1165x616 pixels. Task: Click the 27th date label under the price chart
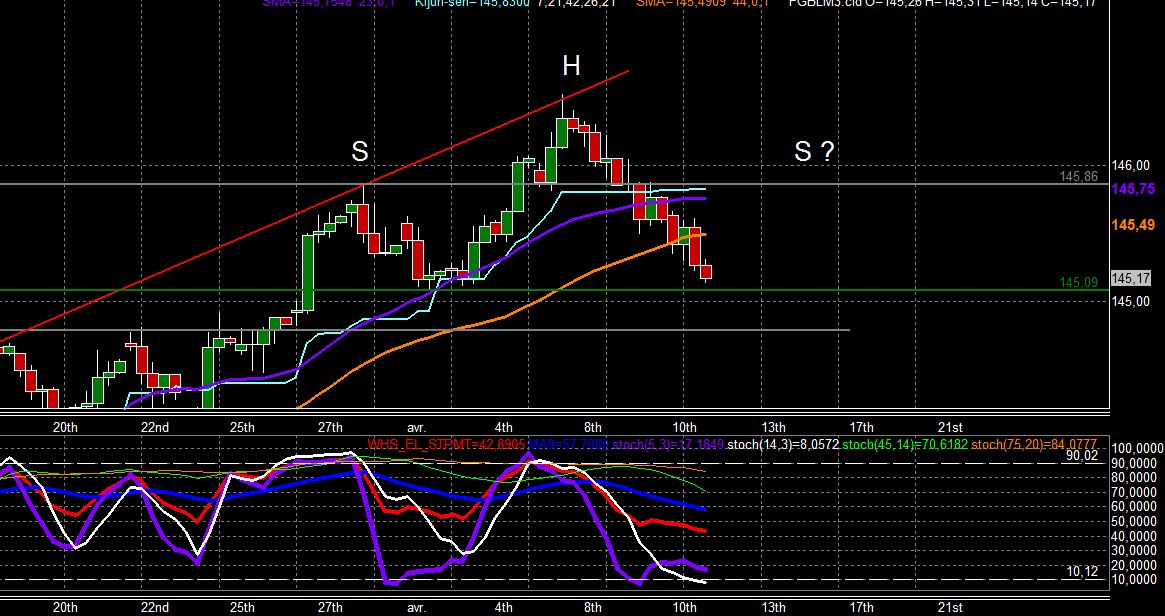(x=330, y=427)
